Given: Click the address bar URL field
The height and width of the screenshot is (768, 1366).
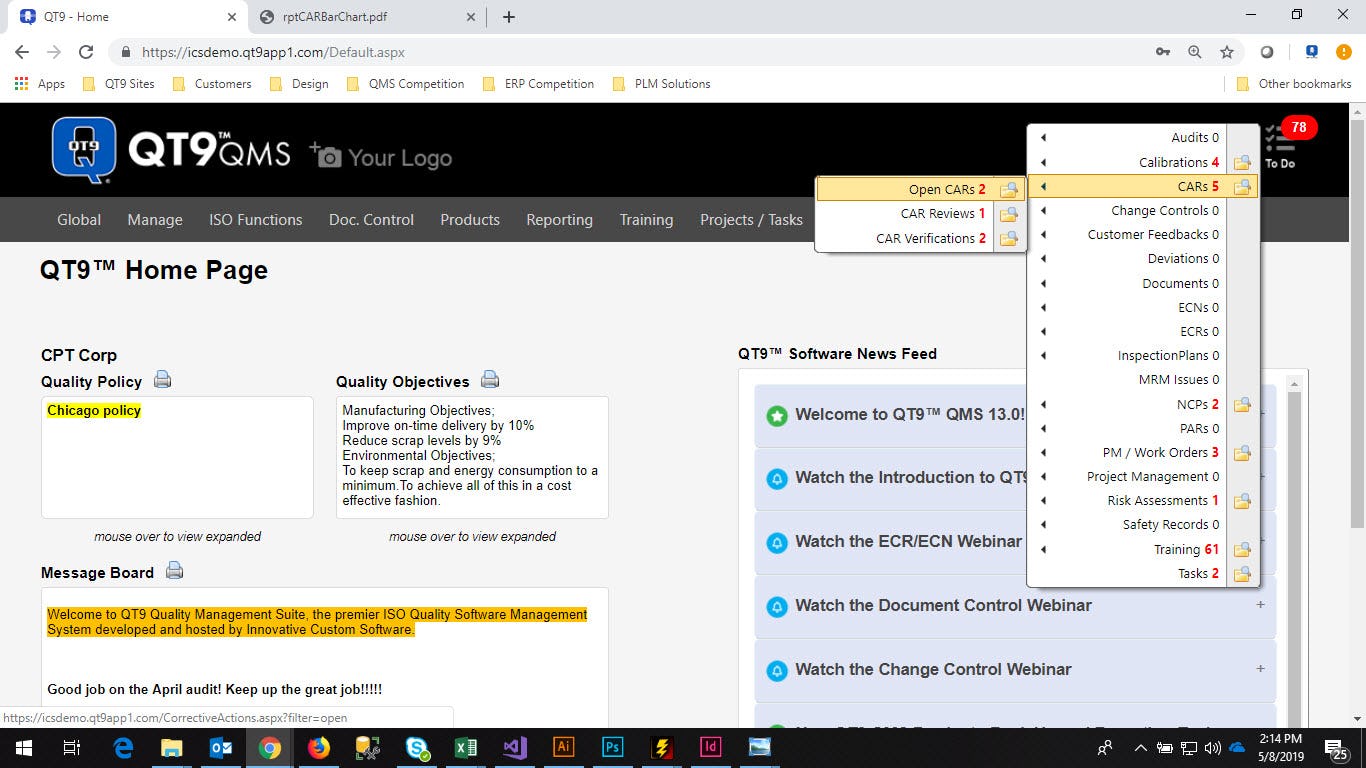Looking at the screenshot, I should [640, 52].
